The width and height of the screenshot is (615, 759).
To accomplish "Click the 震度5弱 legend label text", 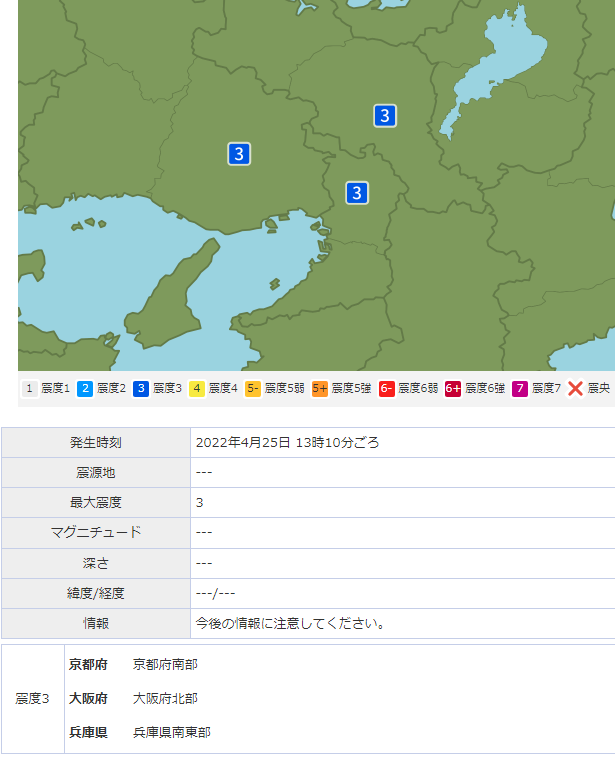I will [285, 388].
